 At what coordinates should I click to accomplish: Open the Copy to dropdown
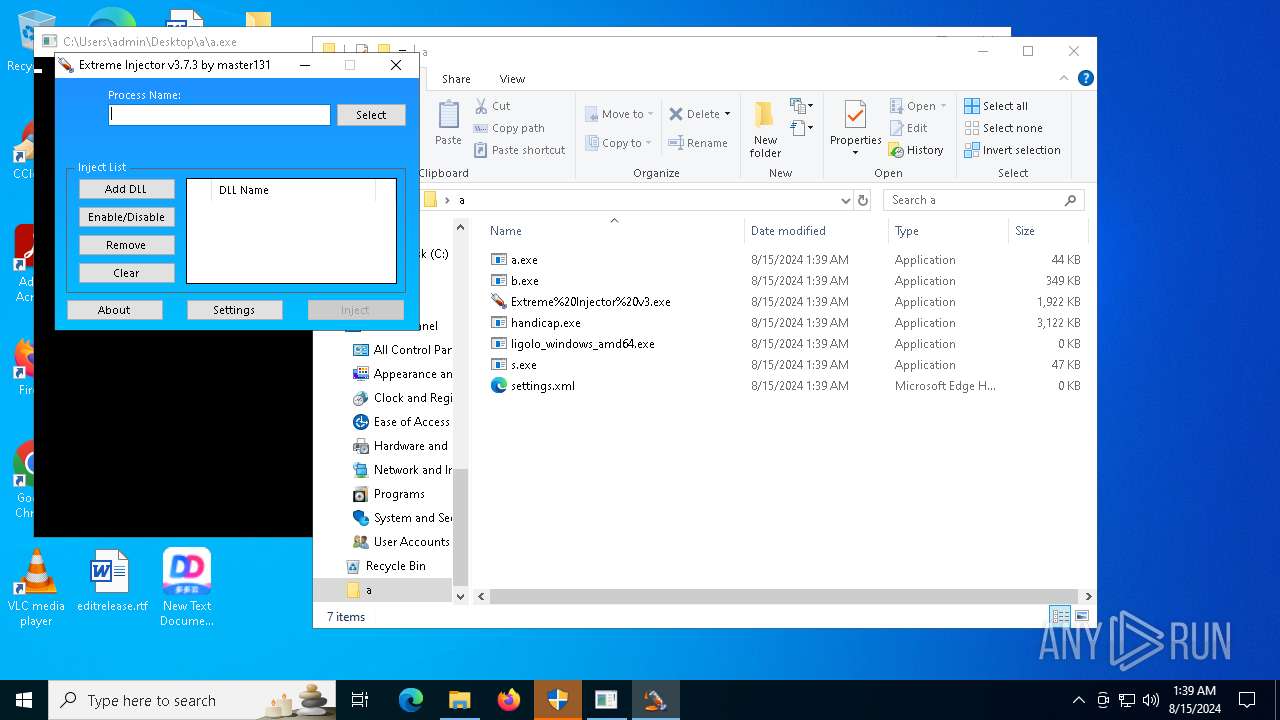pyautogui.click(x=619, y=143)
